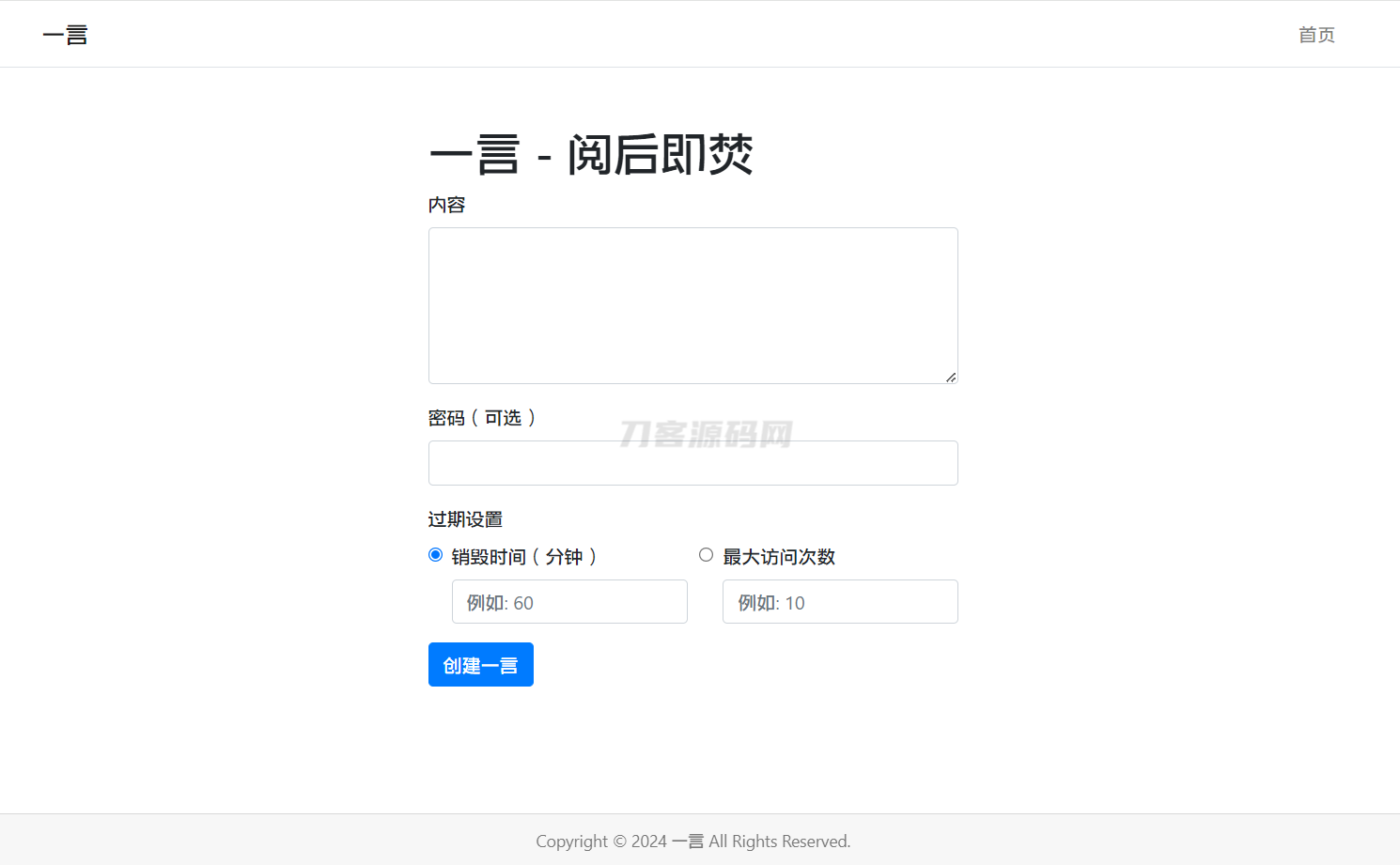Click the 一言 - 阅后即焚 page heading

pos(591,153)
